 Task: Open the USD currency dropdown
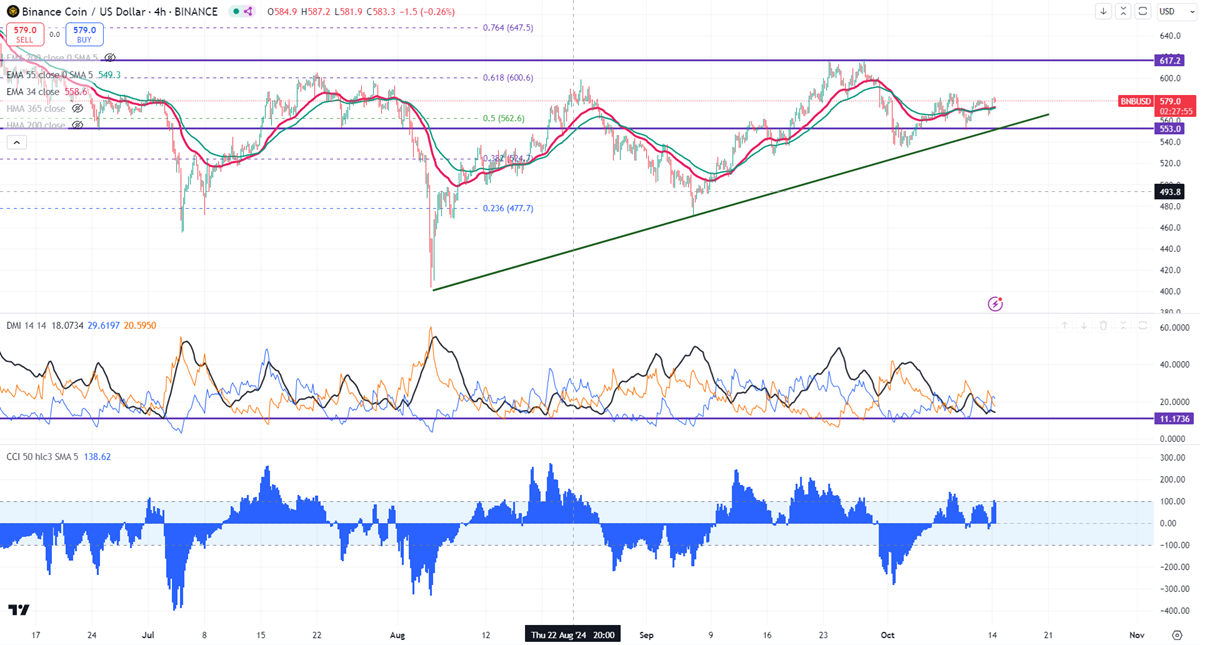click(x=1177, y=11)
